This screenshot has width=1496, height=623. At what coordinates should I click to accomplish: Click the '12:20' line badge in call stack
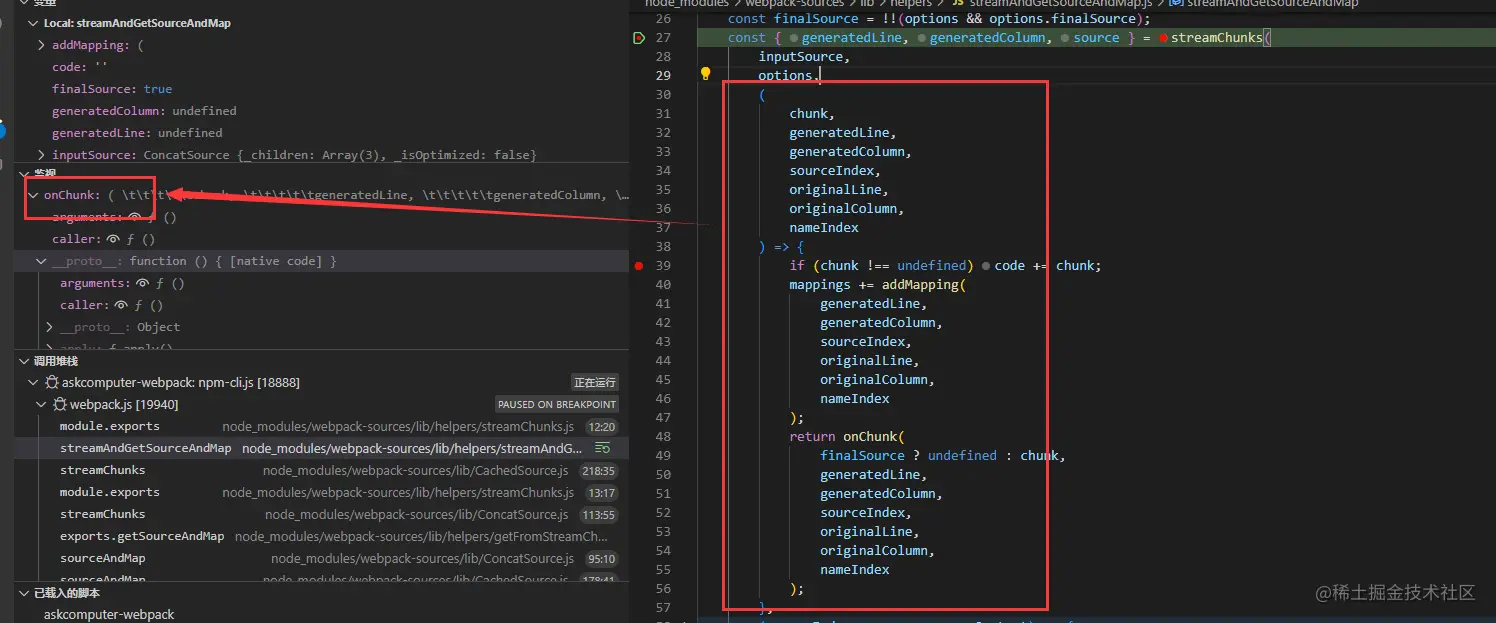point(602,427)
